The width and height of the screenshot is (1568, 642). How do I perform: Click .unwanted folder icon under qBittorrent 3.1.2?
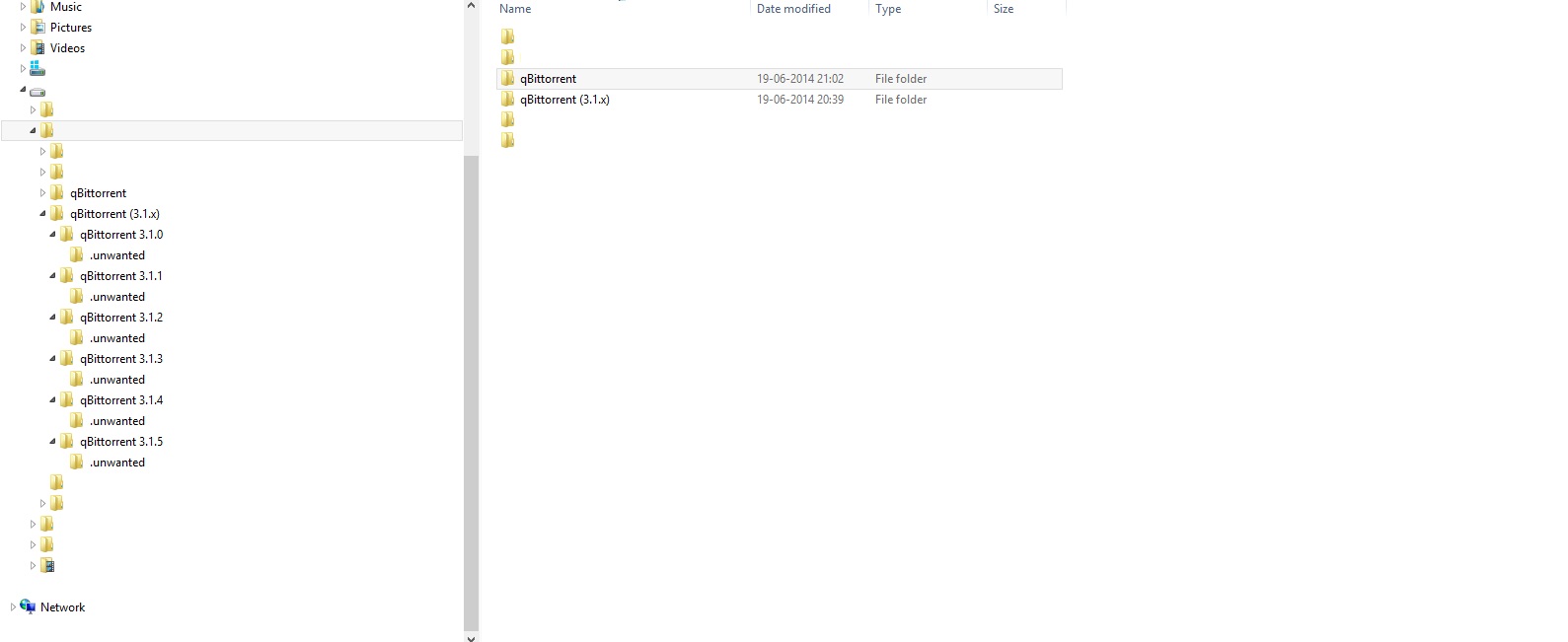click(x=76, y=338)
